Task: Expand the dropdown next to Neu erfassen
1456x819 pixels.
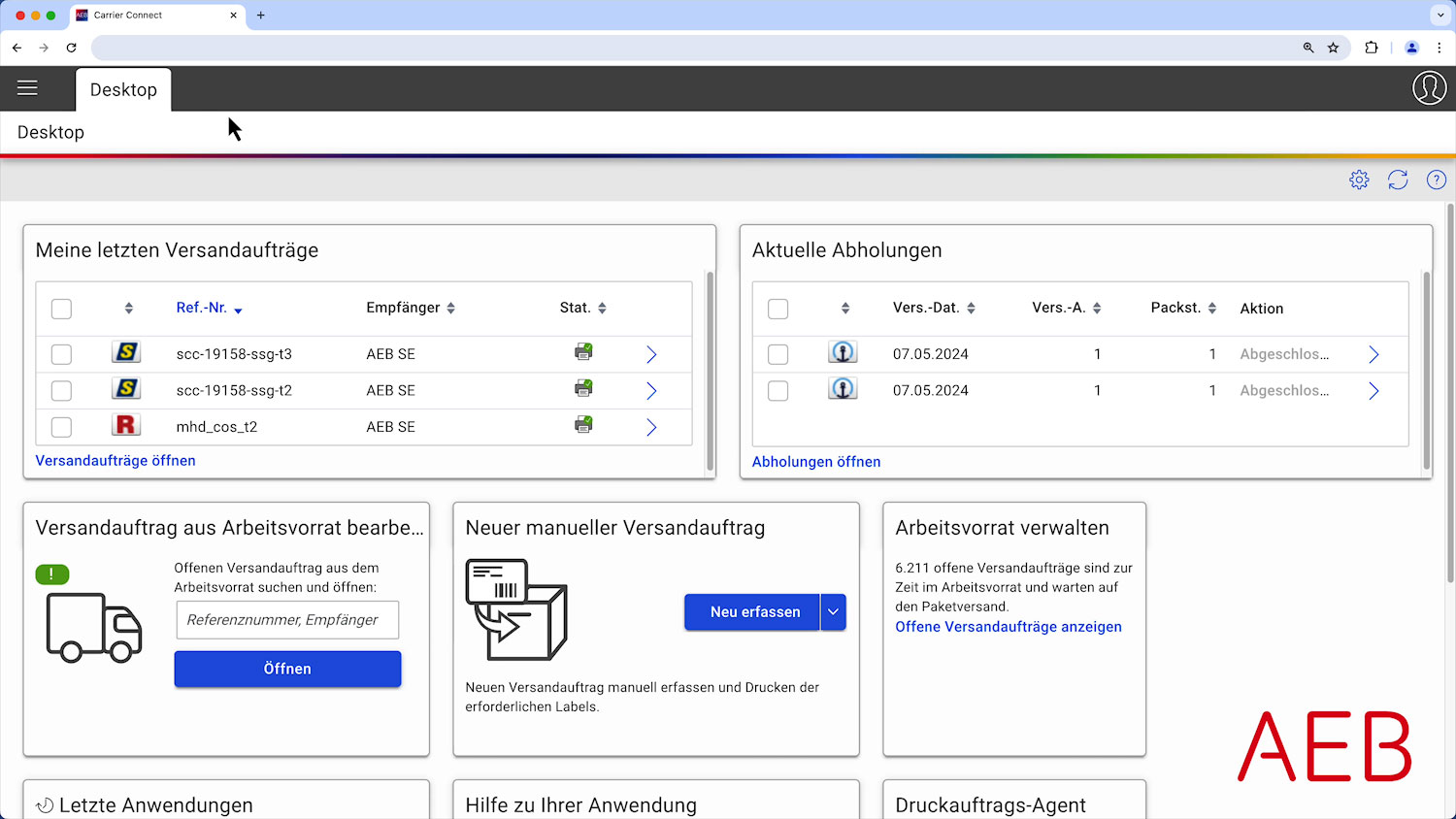Action: pos(833,611)
